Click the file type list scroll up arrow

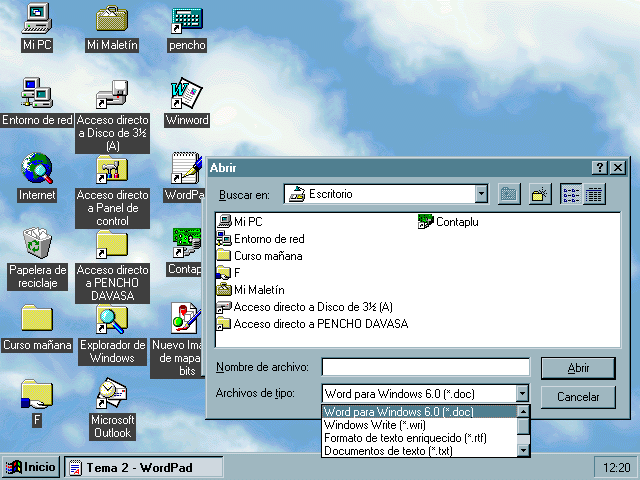coord(523,411)
